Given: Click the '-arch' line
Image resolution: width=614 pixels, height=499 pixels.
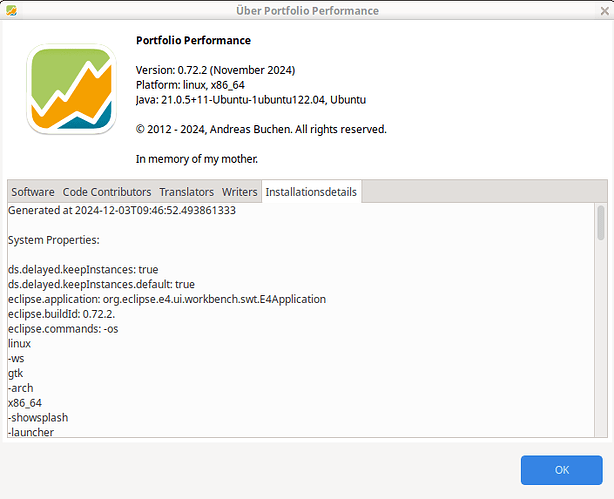Looking at the screenshot, I should (x=21, y=388).
